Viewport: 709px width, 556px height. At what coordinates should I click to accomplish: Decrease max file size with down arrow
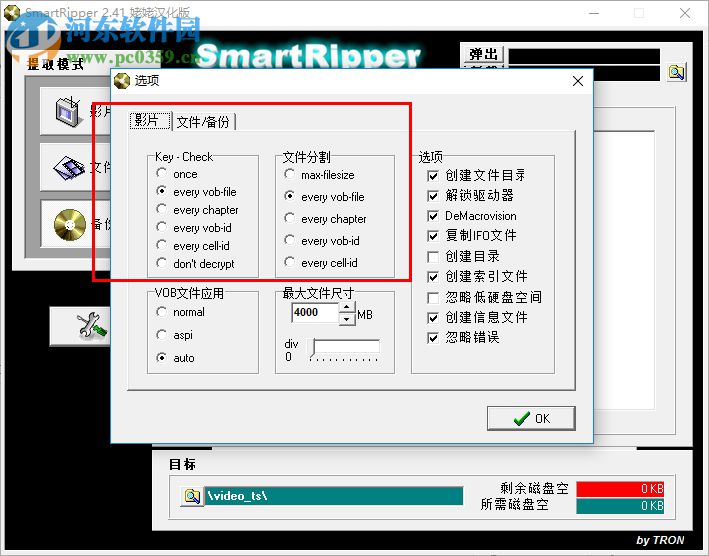point(347,319)
